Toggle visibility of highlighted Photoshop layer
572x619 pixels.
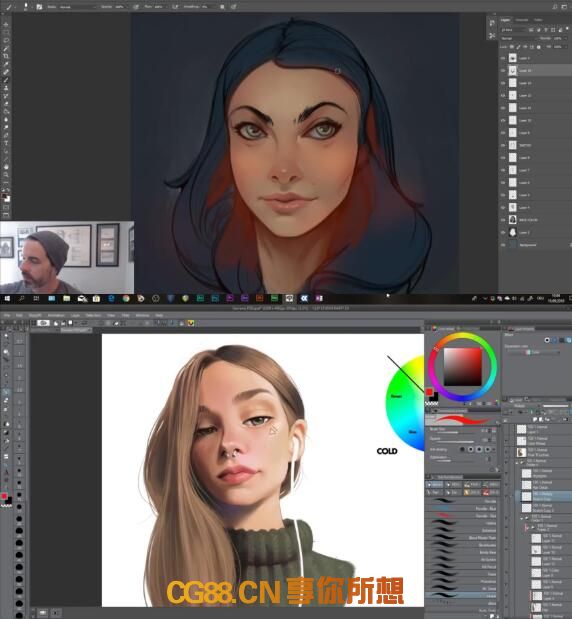pos(503,71)
